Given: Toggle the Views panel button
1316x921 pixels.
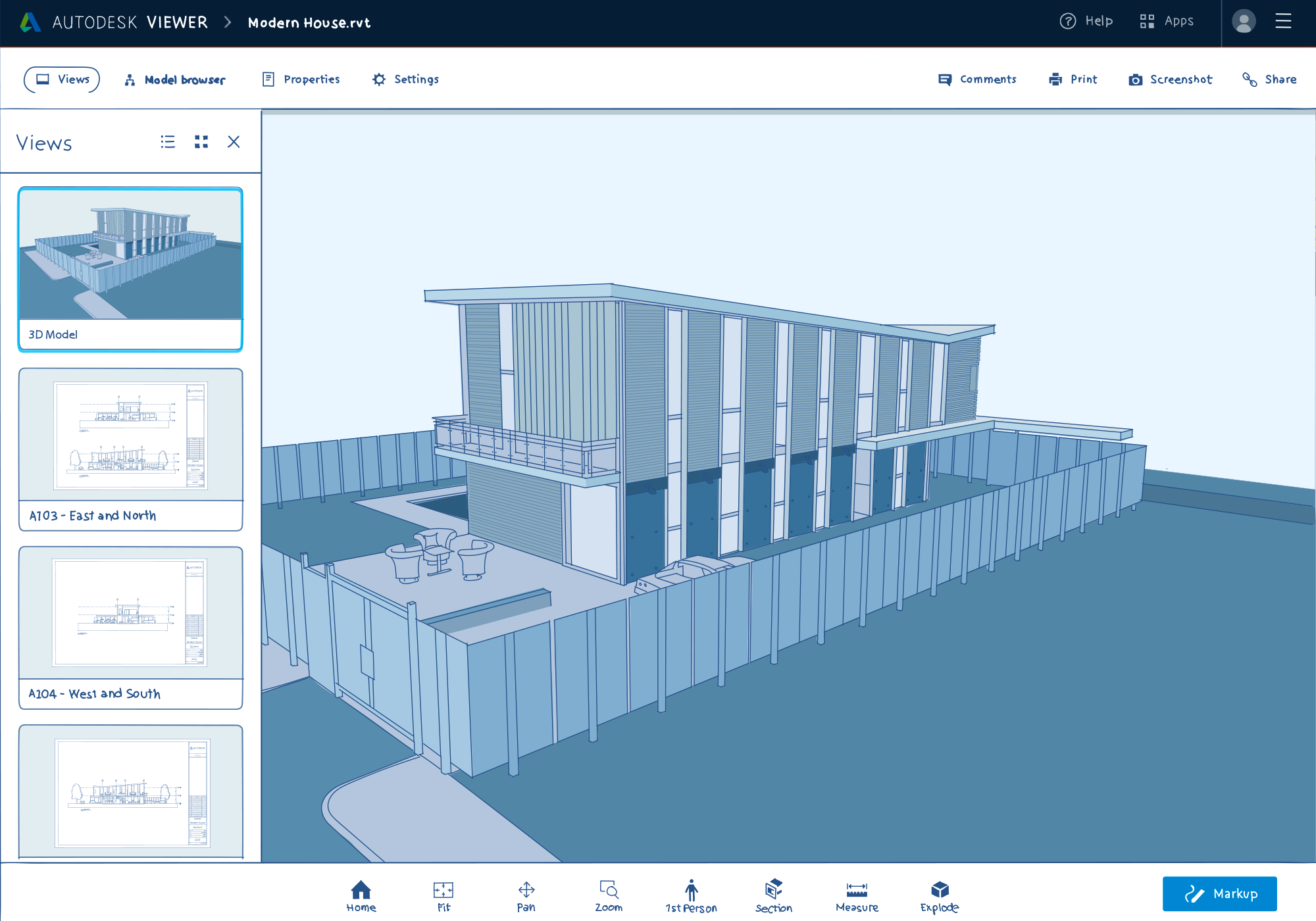Looking at the screenshot, I should point(62,80).
